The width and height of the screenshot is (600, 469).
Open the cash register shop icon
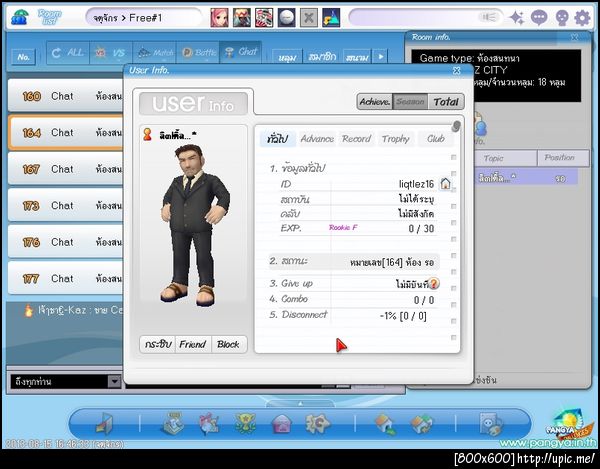pos(173,423)
